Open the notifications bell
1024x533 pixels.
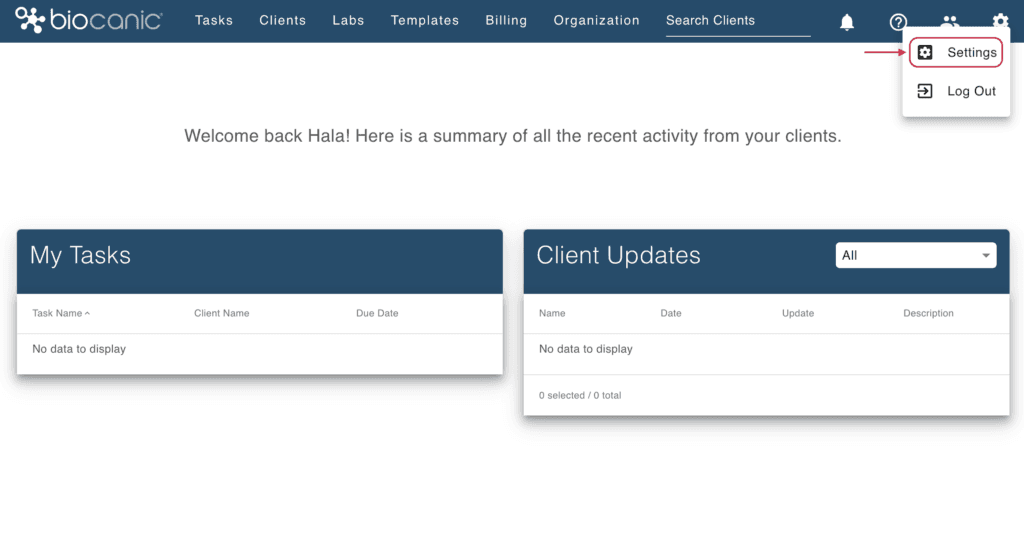pyautogui.click(x=846, y=22)
